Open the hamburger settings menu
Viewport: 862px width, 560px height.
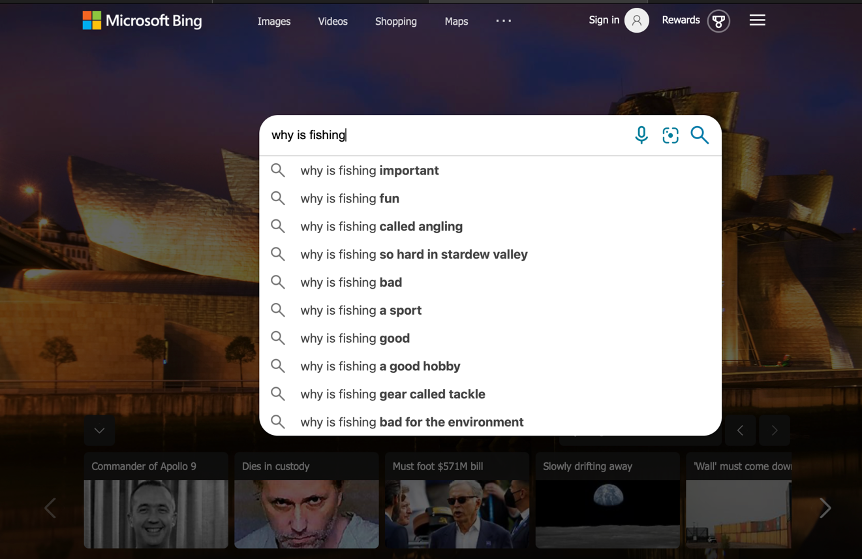[757, 20]
